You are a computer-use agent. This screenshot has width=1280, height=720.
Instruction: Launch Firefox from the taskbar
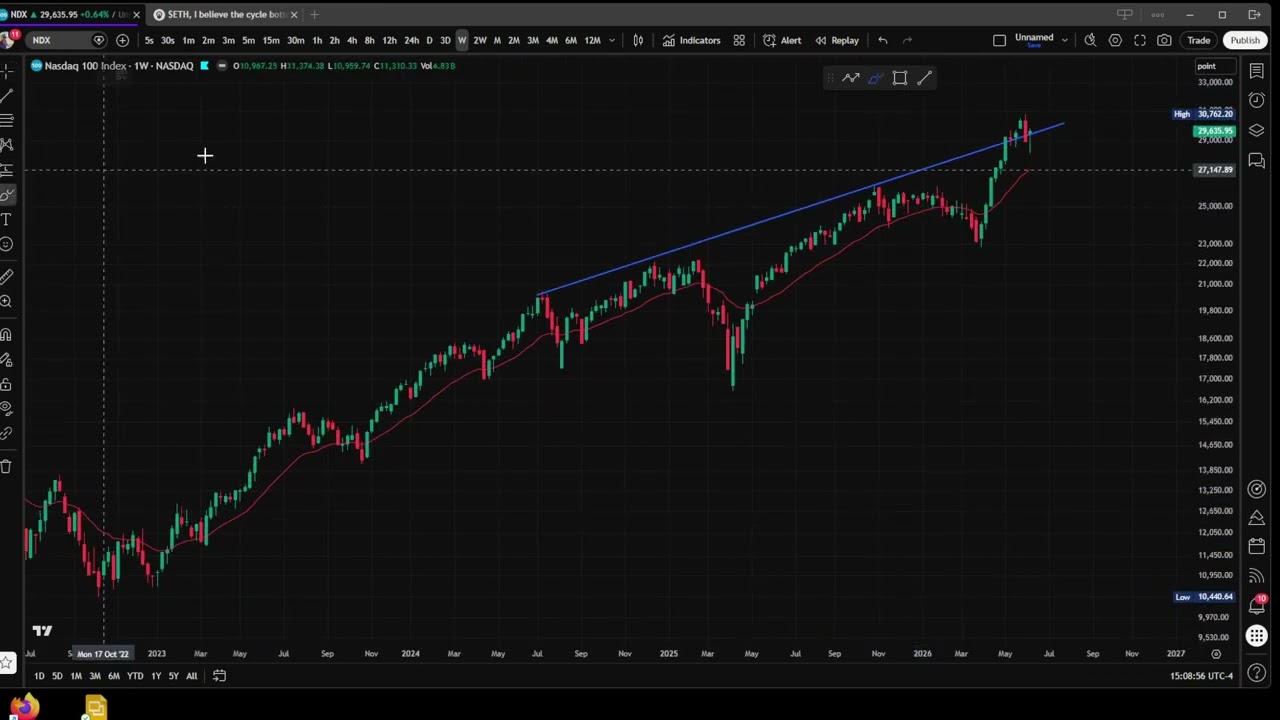tap(25, 708)
